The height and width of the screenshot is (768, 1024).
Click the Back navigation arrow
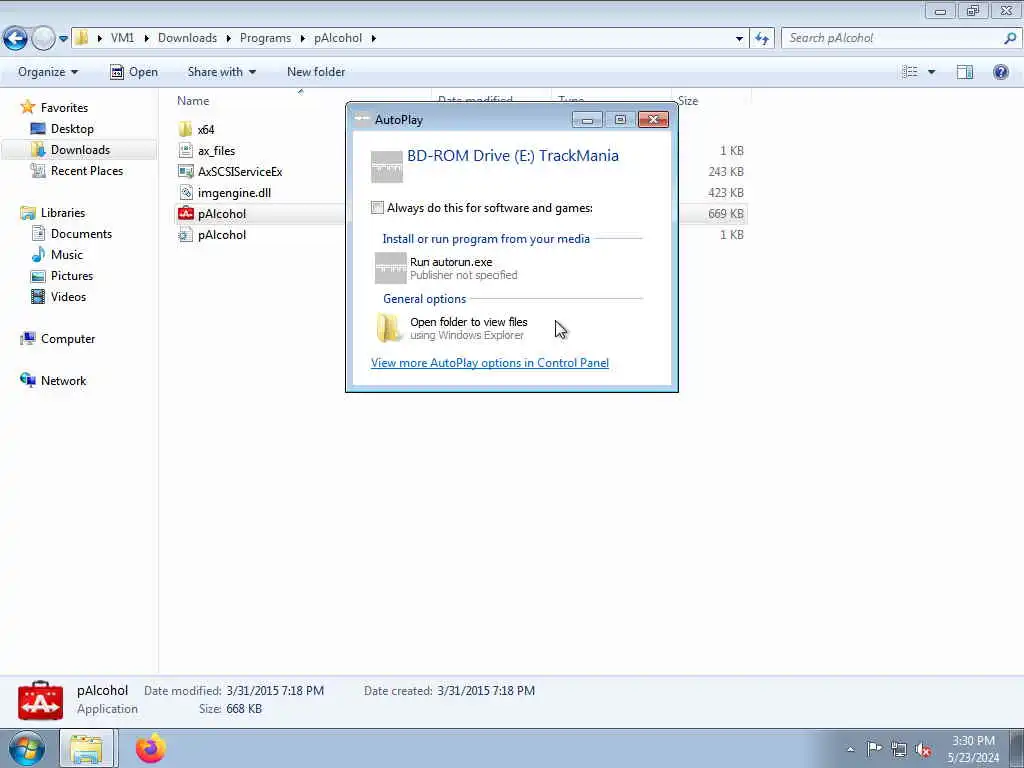coord(16,39)
